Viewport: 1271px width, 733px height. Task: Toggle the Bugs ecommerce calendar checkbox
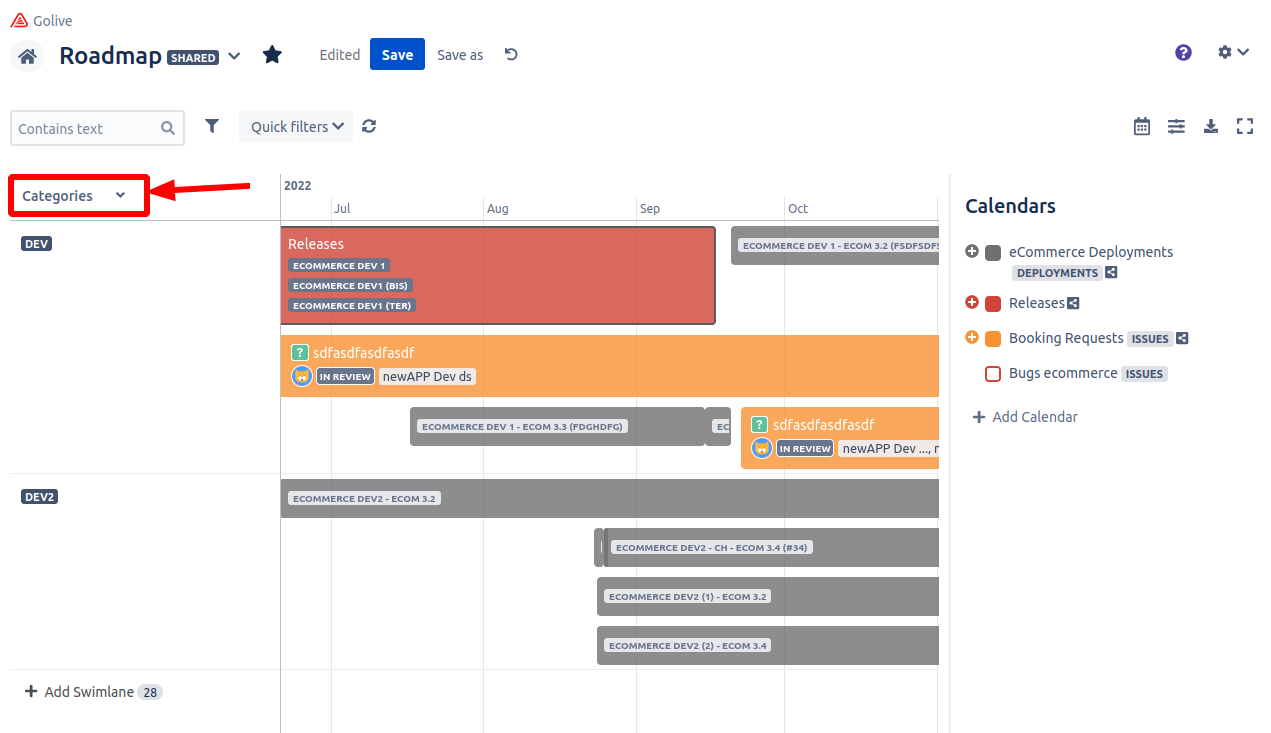(x=993, y=374)
